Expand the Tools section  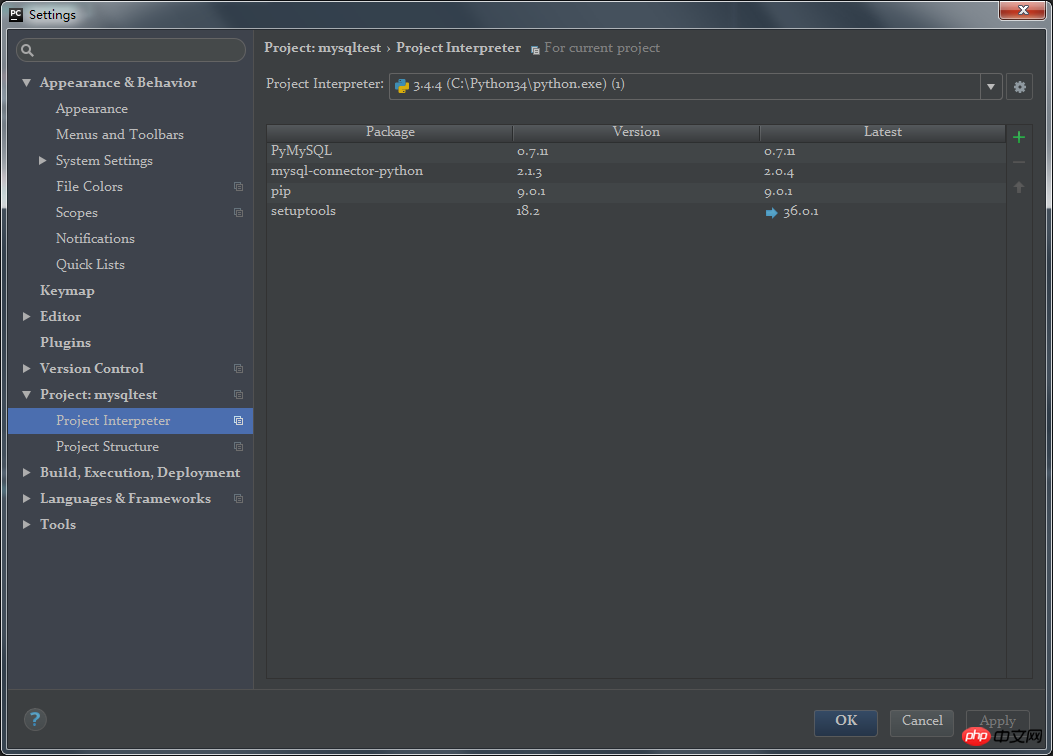(x=26, y=524)
